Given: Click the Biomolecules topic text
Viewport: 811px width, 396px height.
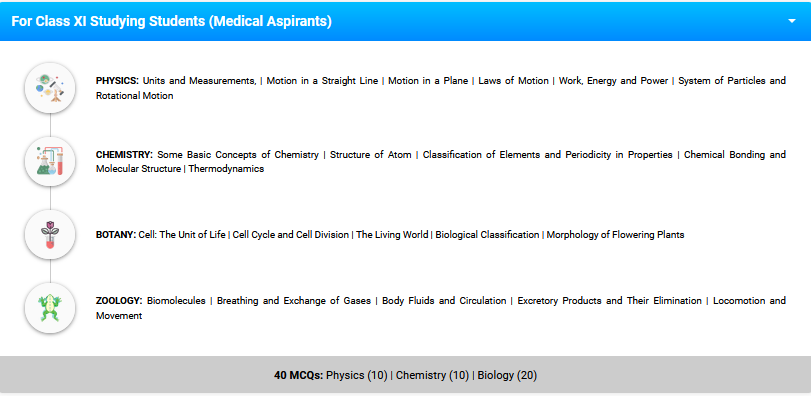Looking at the screenshot, I should pos(176,301).
